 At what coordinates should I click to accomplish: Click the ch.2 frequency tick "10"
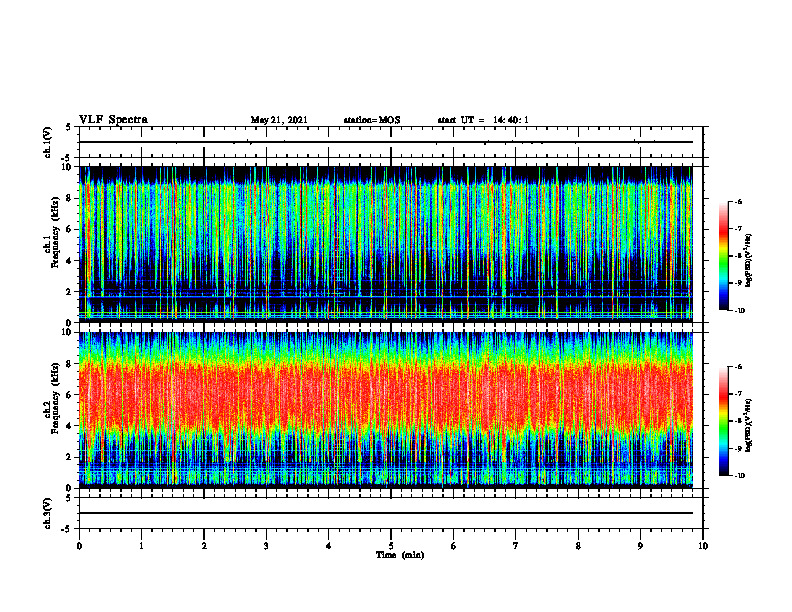(67, 332)
